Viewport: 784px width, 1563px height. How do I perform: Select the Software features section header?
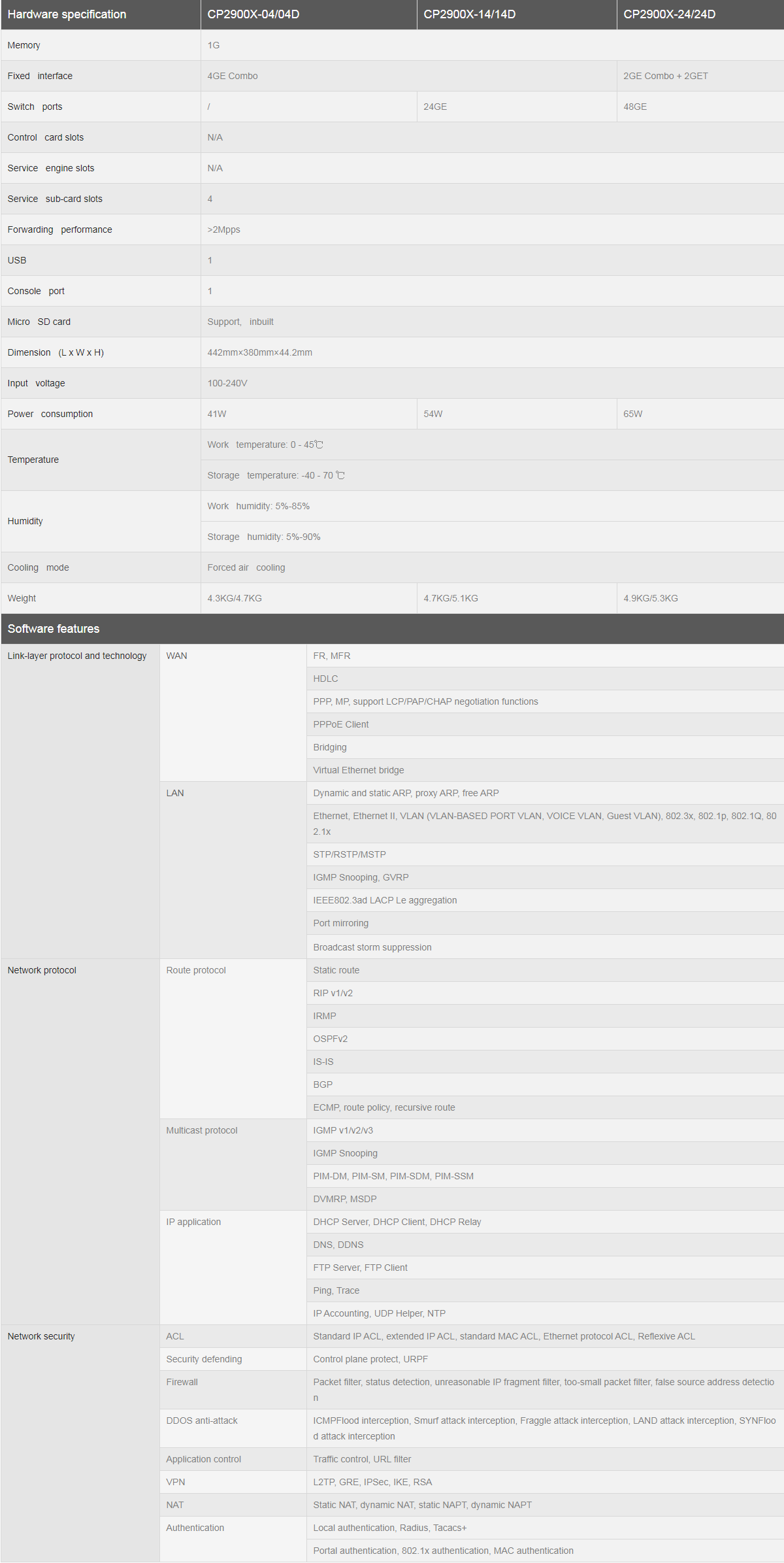coord(392,629)
